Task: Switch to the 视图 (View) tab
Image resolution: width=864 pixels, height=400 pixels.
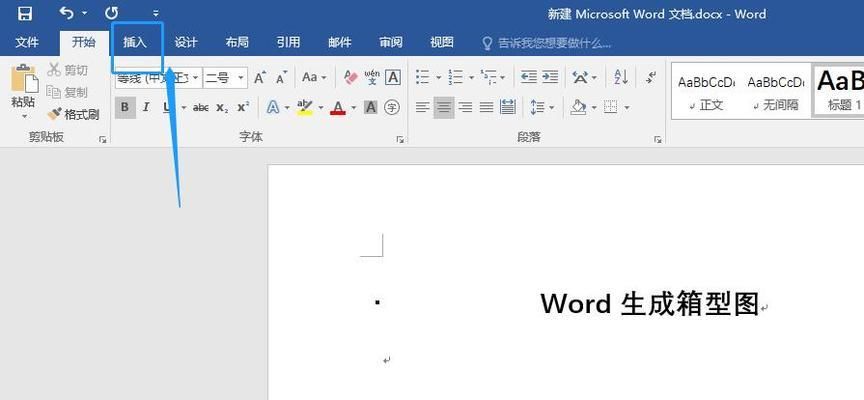Action: [442, 43]
